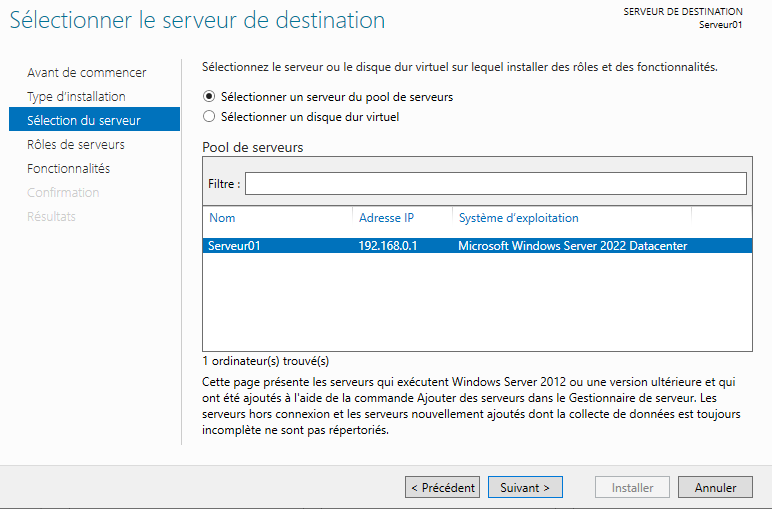Sort the list by 'Nom' column header
The image size is (772, 509).
pos(223,218)
